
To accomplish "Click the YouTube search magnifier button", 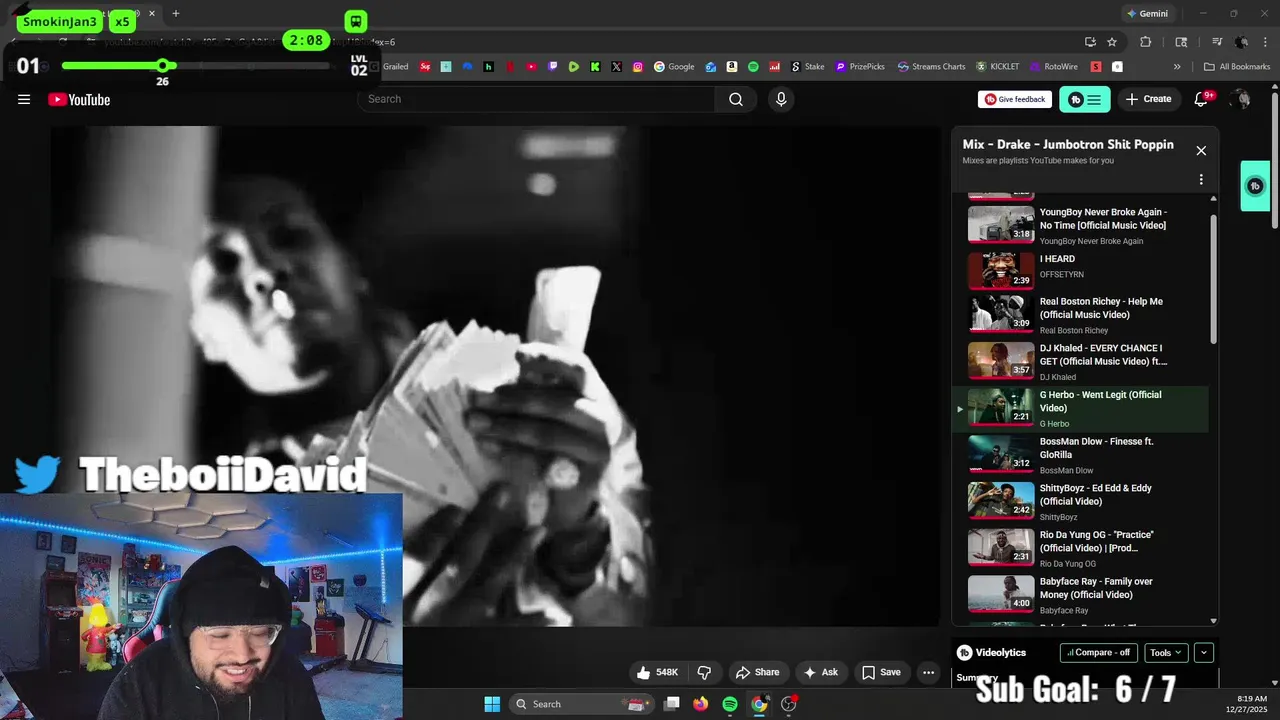I will (736, 99).
